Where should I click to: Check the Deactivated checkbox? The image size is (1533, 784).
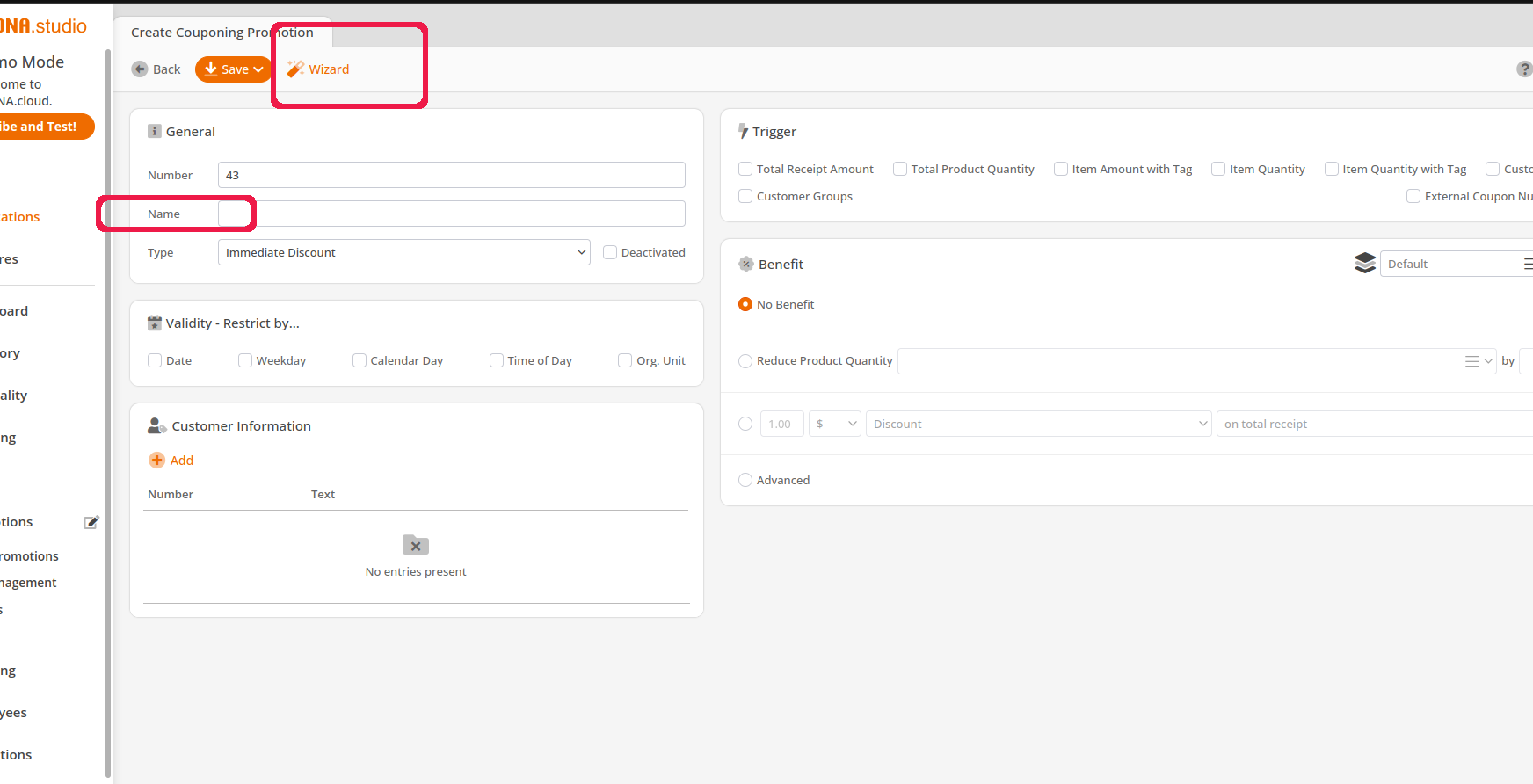[610, 253]
